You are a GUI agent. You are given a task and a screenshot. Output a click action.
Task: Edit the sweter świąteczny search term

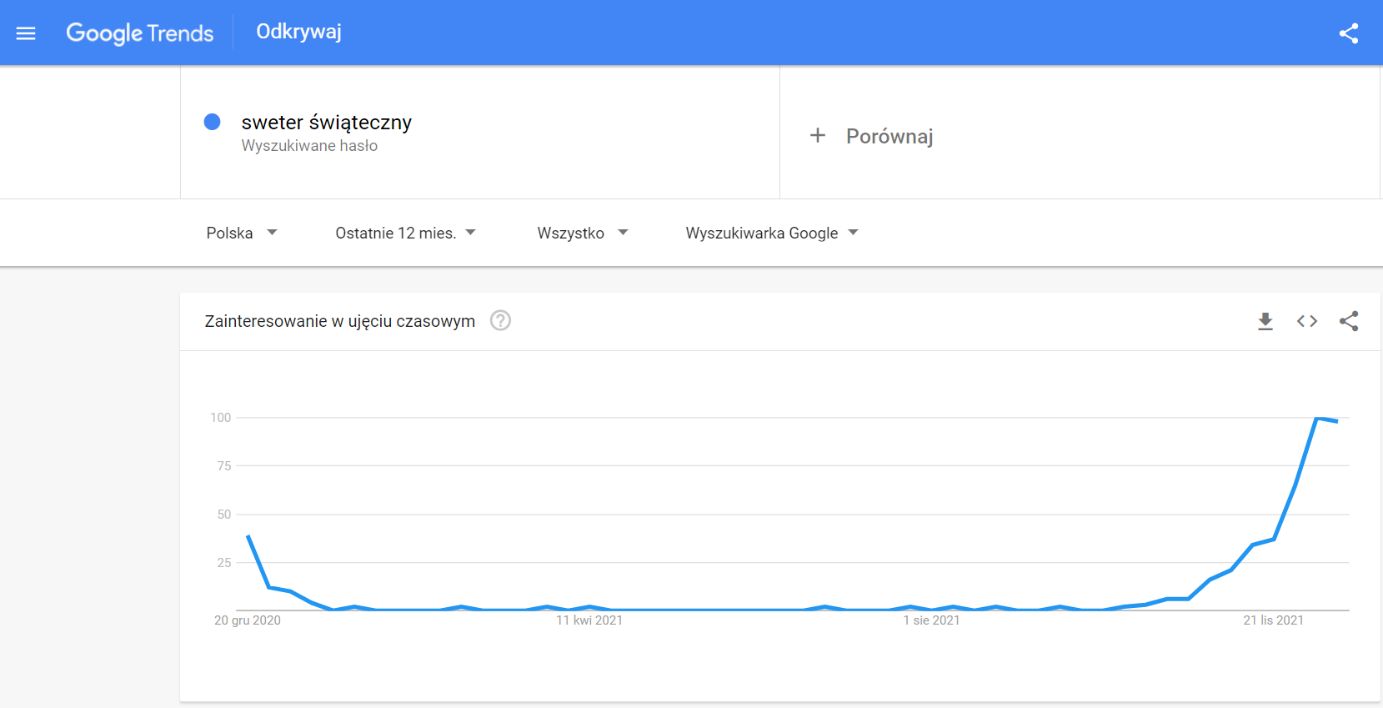(x=326, y=123)
